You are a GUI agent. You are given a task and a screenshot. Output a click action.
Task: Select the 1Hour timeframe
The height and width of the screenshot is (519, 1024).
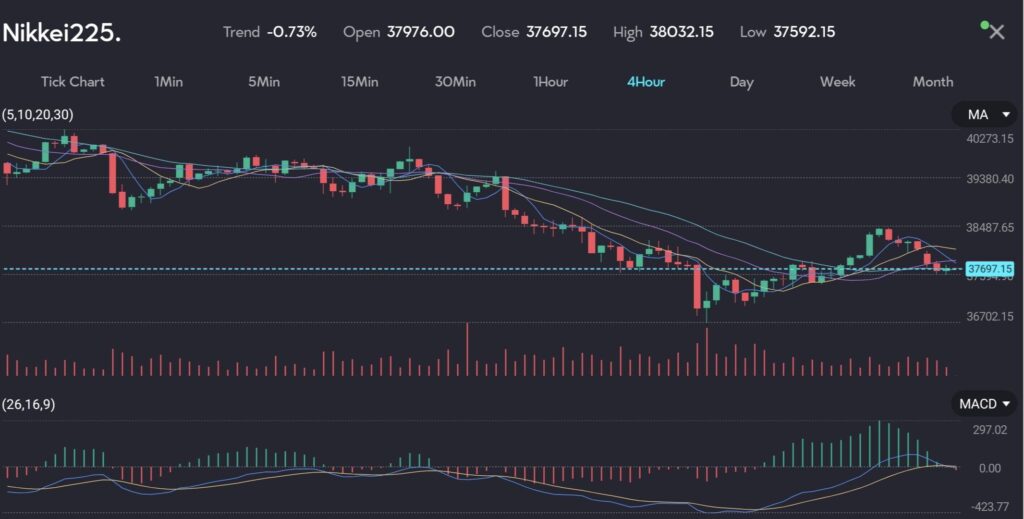pos(550,82)
